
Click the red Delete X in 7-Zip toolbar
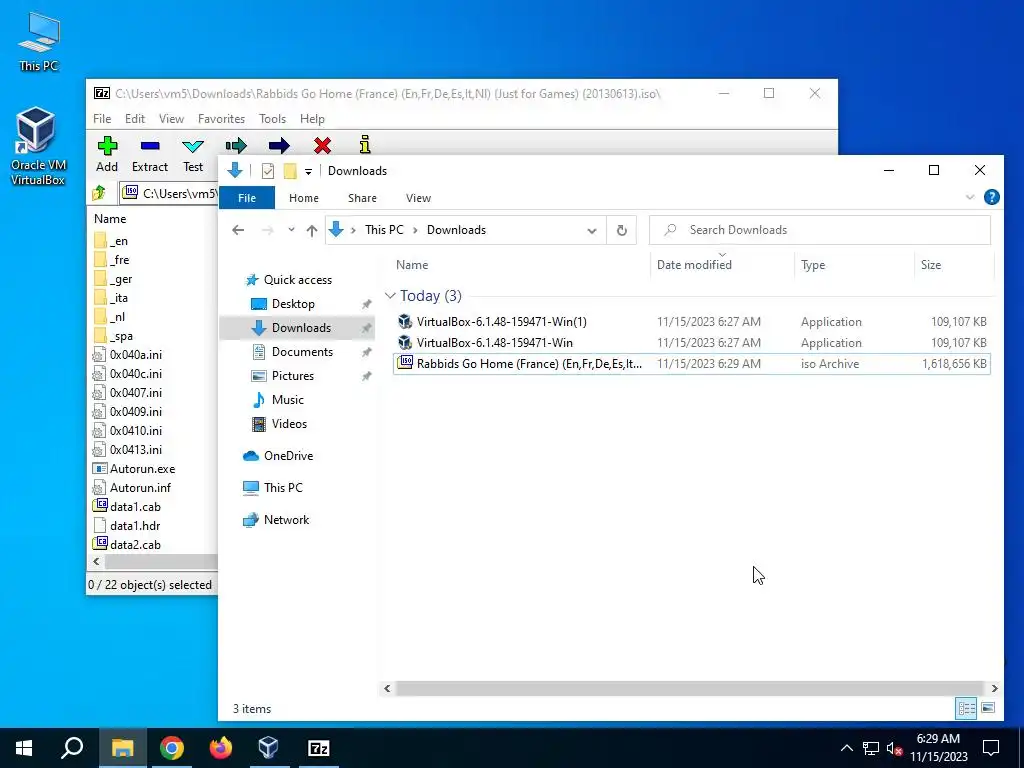click(x=322, y=145)
